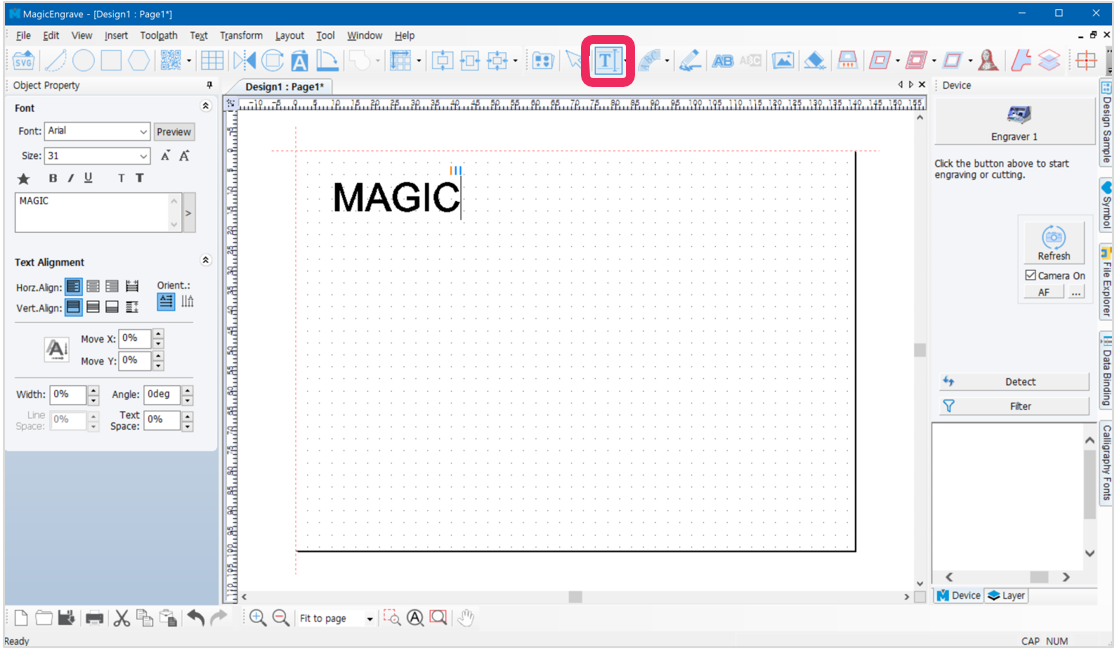Set vertical alignment to bottom
This screenshot has width=1115, height=651.
(112, 307)
